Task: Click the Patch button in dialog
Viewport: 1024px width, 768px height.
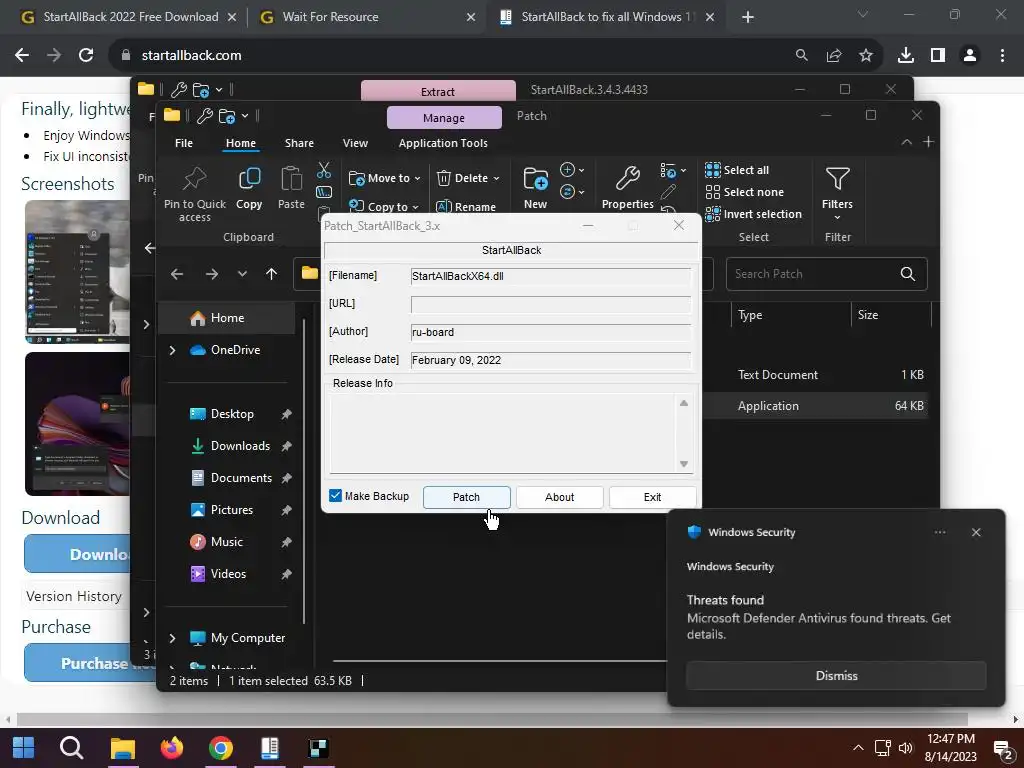Action: click(466, 497)
